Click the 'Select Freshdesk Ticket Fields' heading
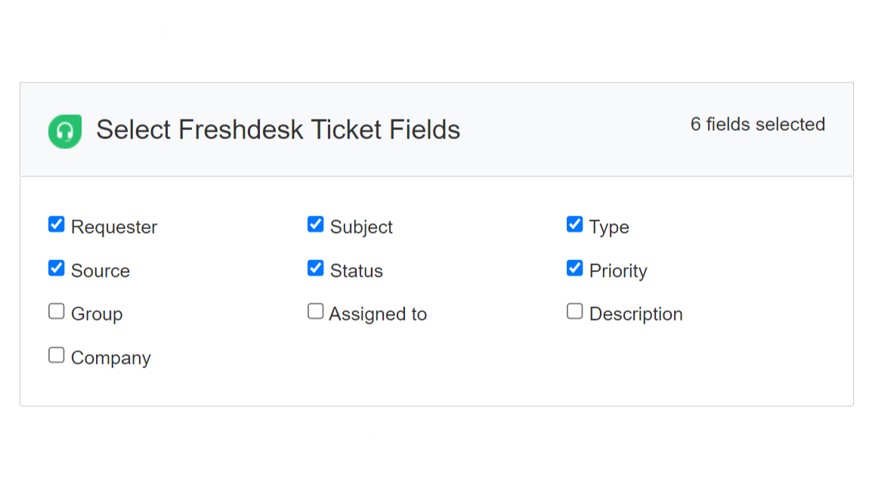This screenshot has height=496, width=872. click(x=278, y=130)
